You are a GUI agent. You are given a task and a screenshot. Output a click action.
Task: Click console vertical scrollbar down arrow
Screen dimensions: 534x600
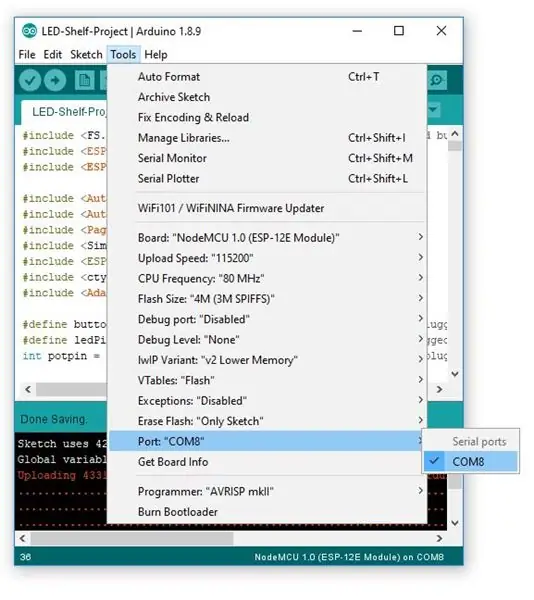pos(455,523)
